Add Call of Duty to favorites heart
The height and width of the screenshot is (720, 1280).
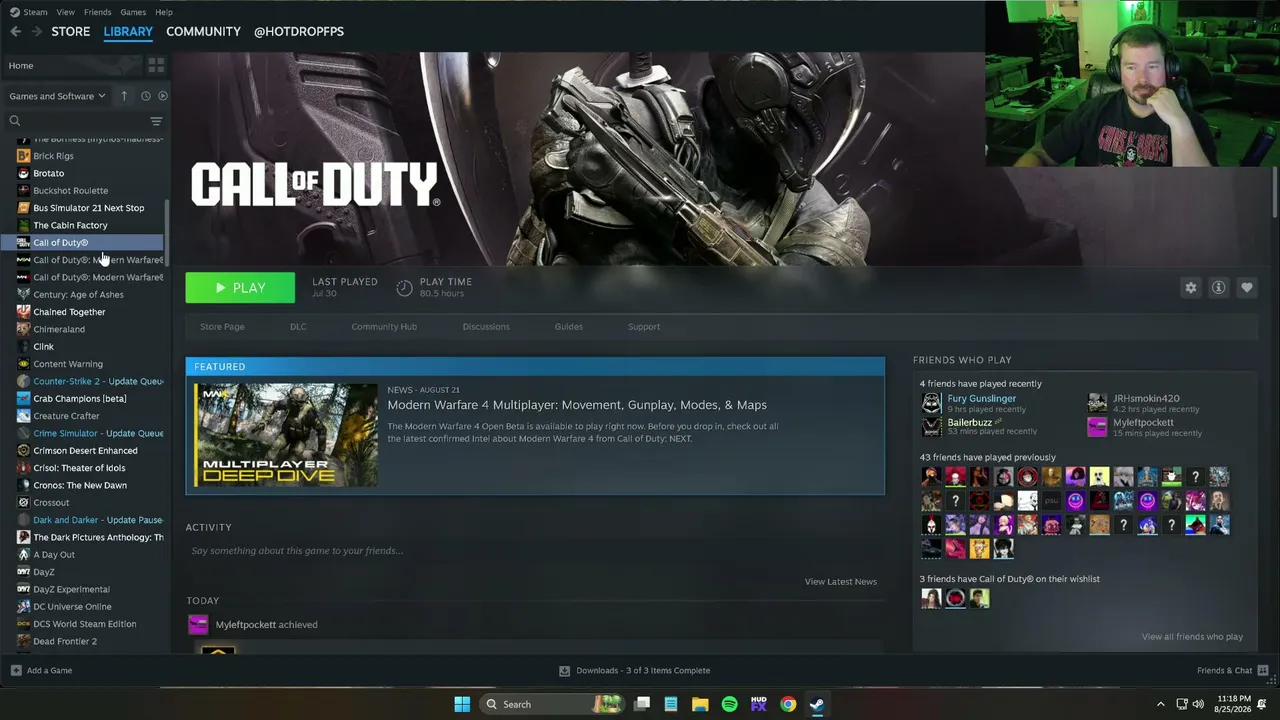click(x=1246, y=287)
